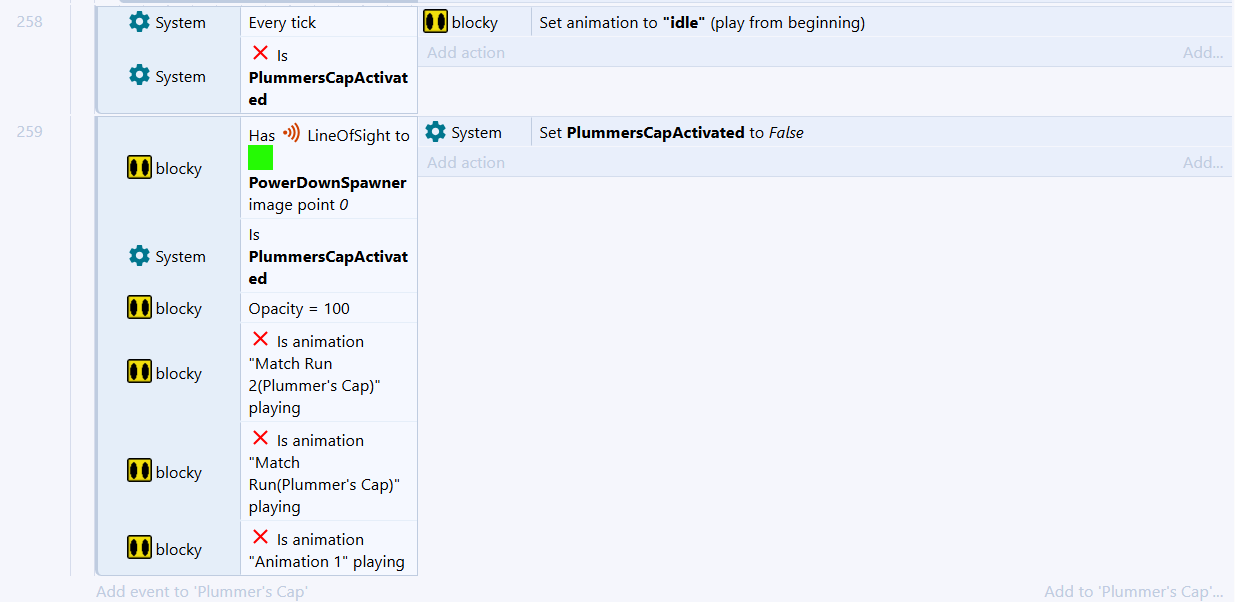Click Add action under Set PlummersCapActivated

[466, 163]
